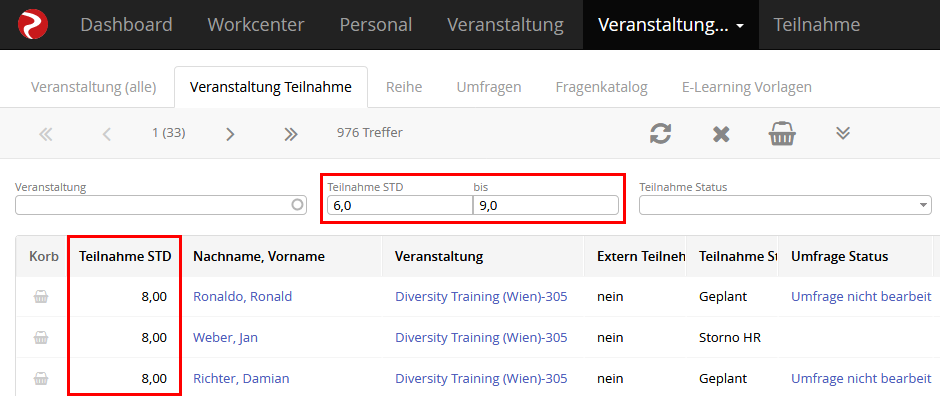Add Weber, Jan row to basket

[x=41, y=338]
